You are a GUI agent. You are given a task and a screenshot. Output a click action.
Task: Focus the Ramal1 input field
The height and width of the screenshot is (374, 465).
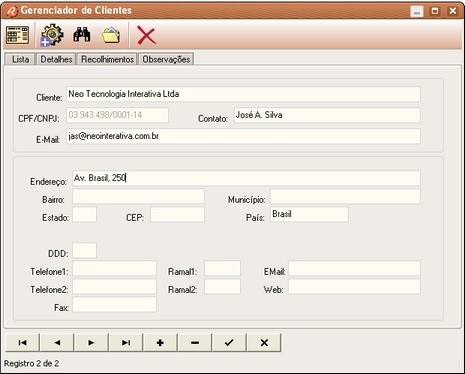[x=222, y=268]
